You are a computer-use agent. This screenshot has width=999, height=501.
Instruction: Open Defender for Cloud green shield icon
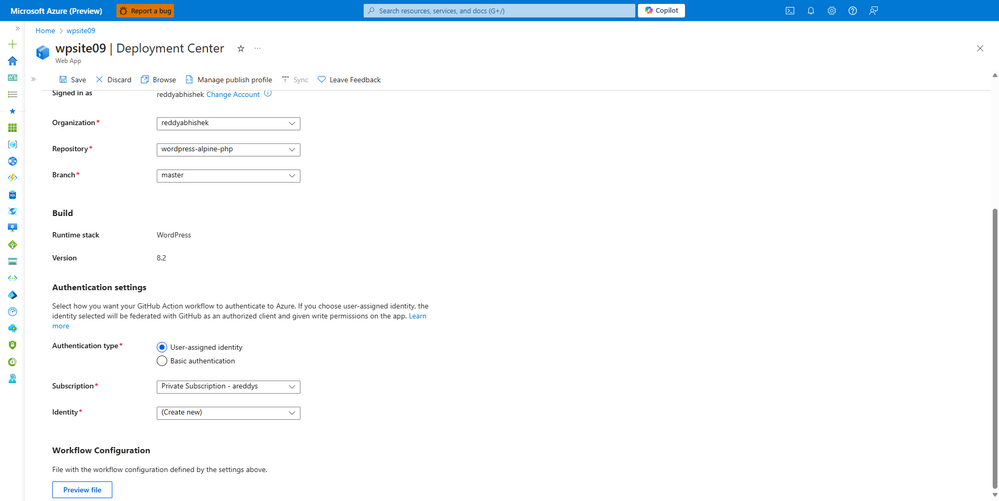pyautogui.click(x=12, y=345)
